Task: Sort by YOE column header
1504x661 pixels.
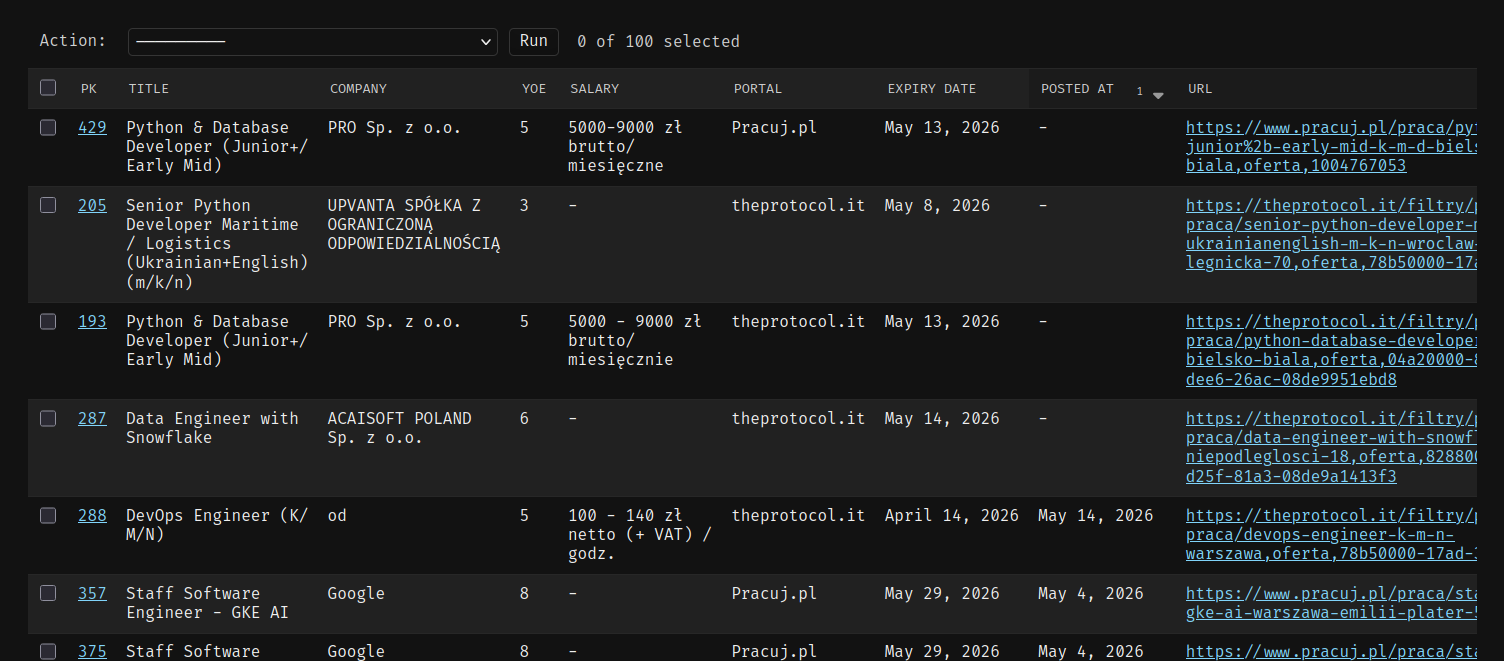Action: 534,89
